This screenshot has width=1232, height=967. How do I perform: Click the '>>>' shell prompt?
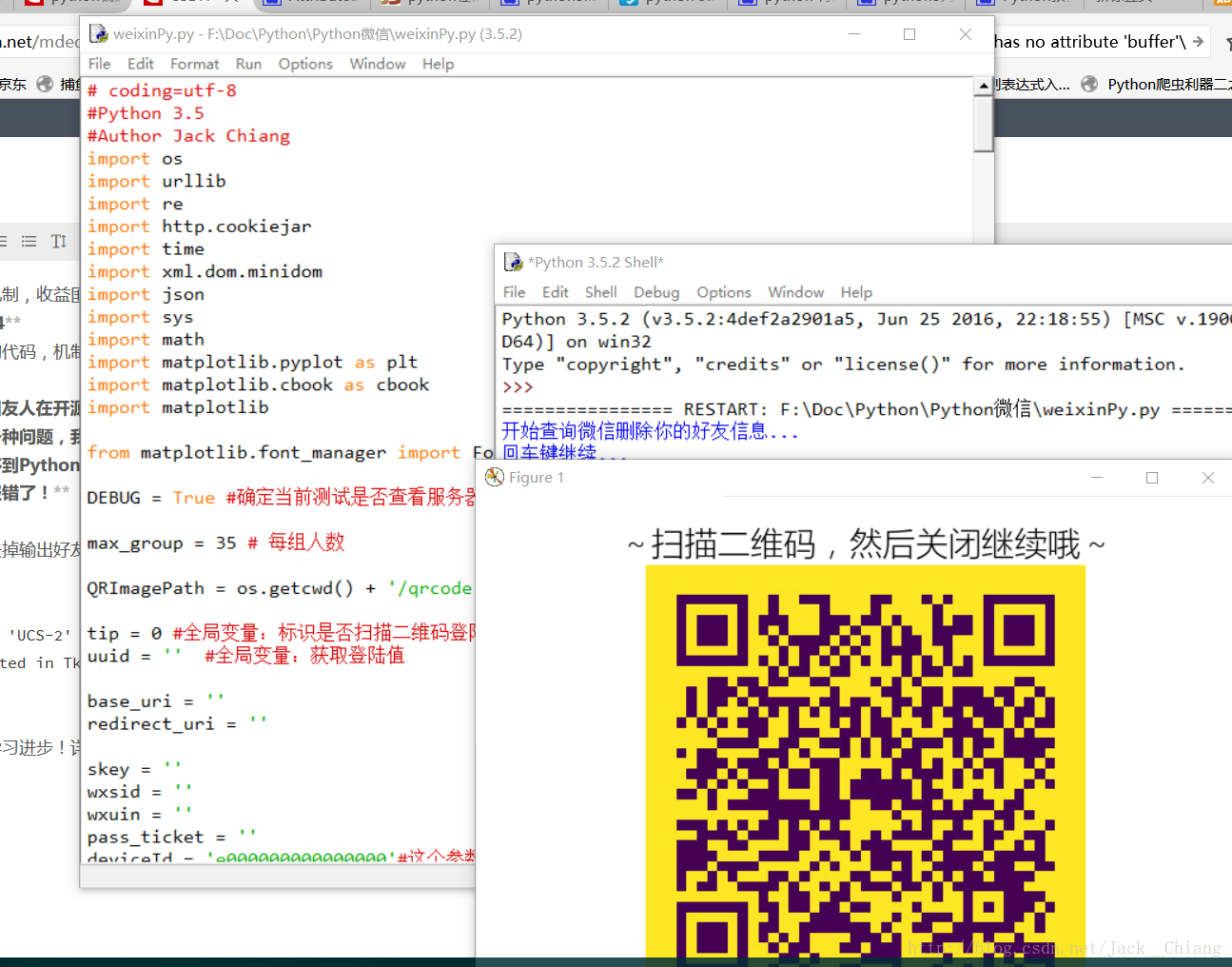point(518,387)
